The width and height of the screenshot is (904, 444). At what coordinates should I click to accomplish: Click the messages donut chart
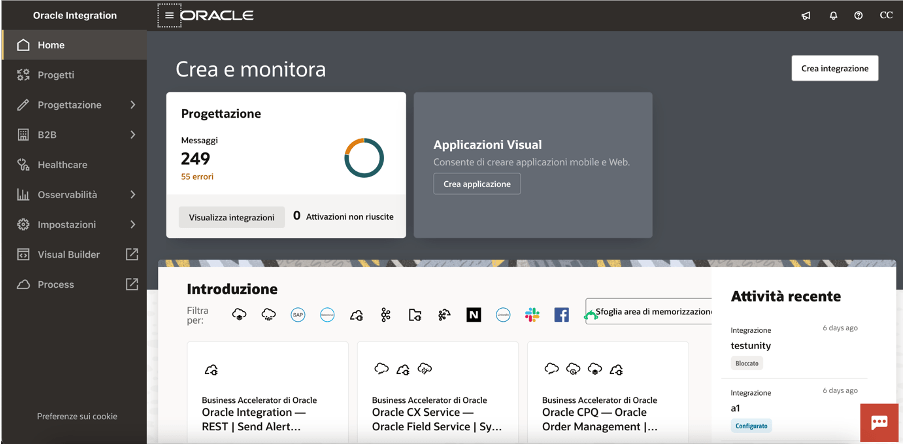point(364,157)
